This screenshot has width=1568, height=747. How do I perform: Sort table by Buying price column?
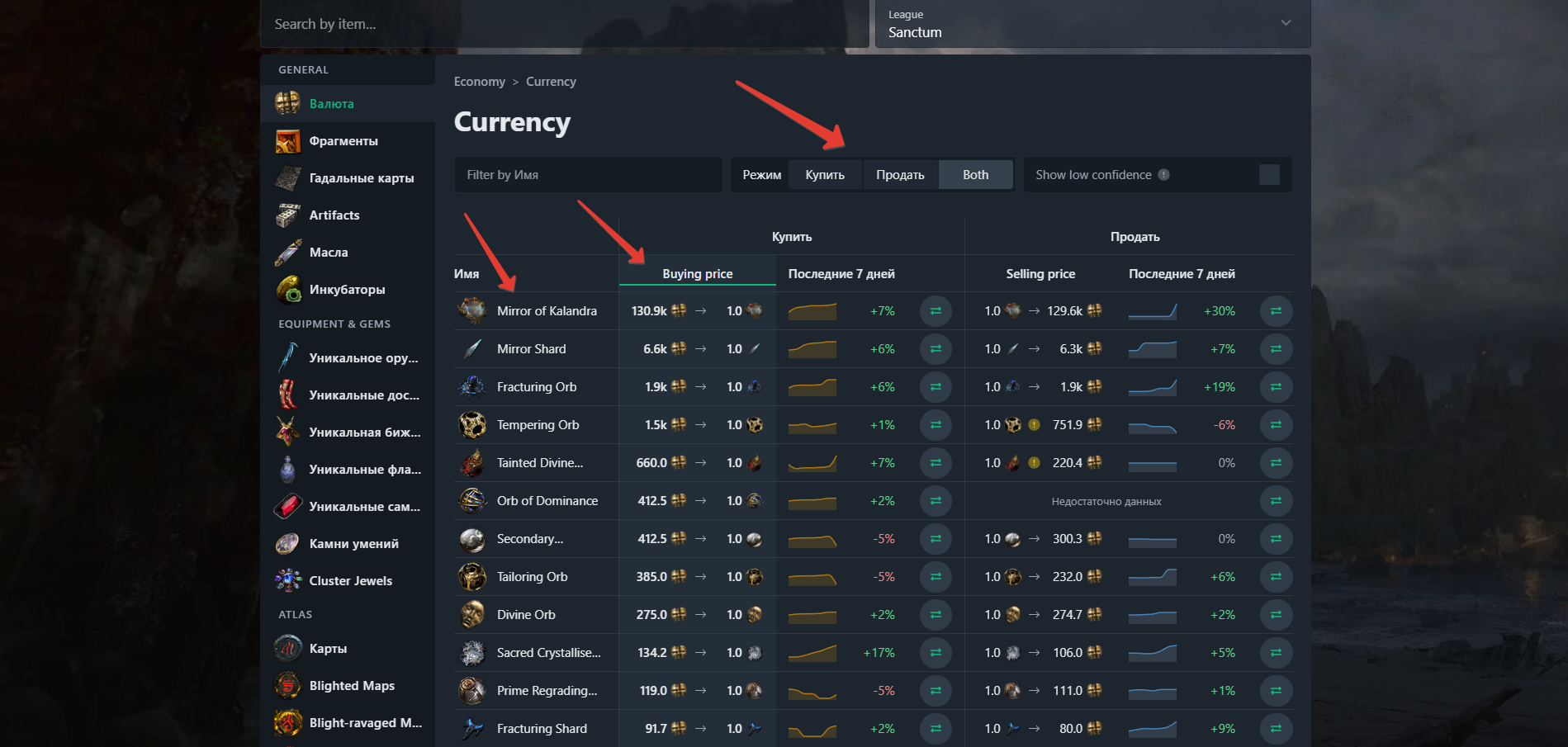(697, 274)
